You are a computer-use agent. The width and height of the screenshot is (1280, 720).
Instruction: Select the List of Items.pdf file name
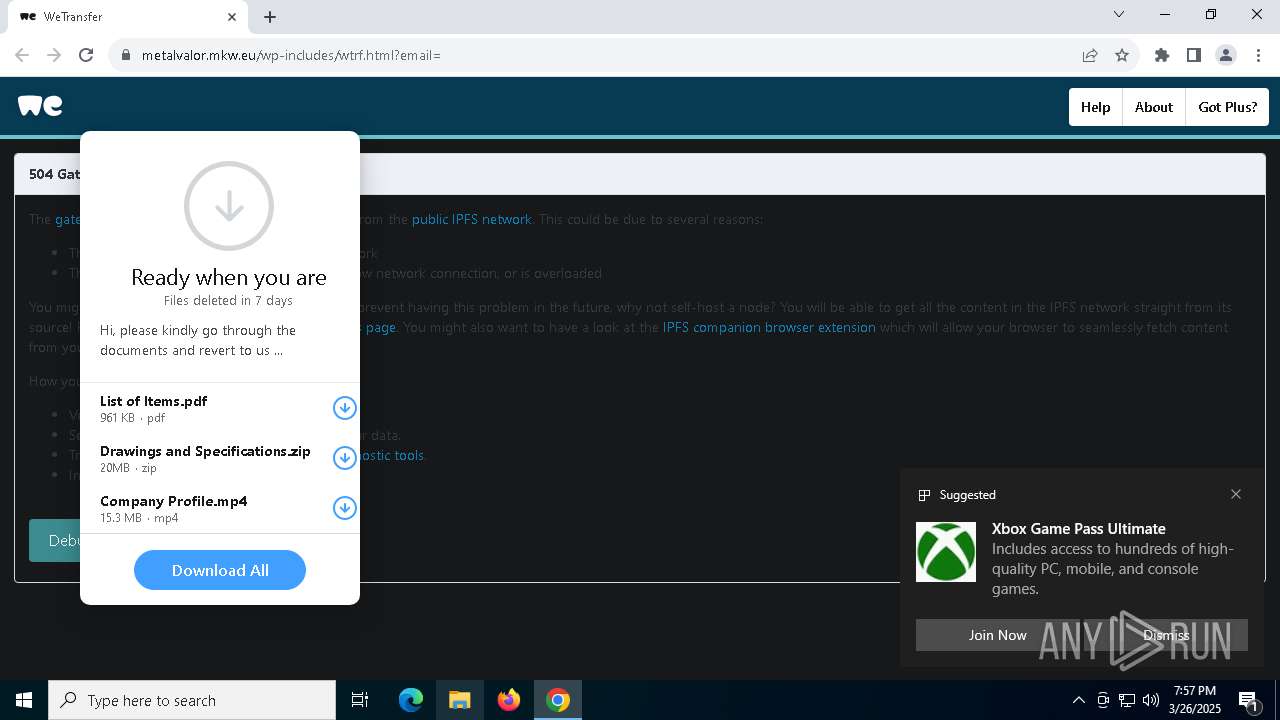153,401
